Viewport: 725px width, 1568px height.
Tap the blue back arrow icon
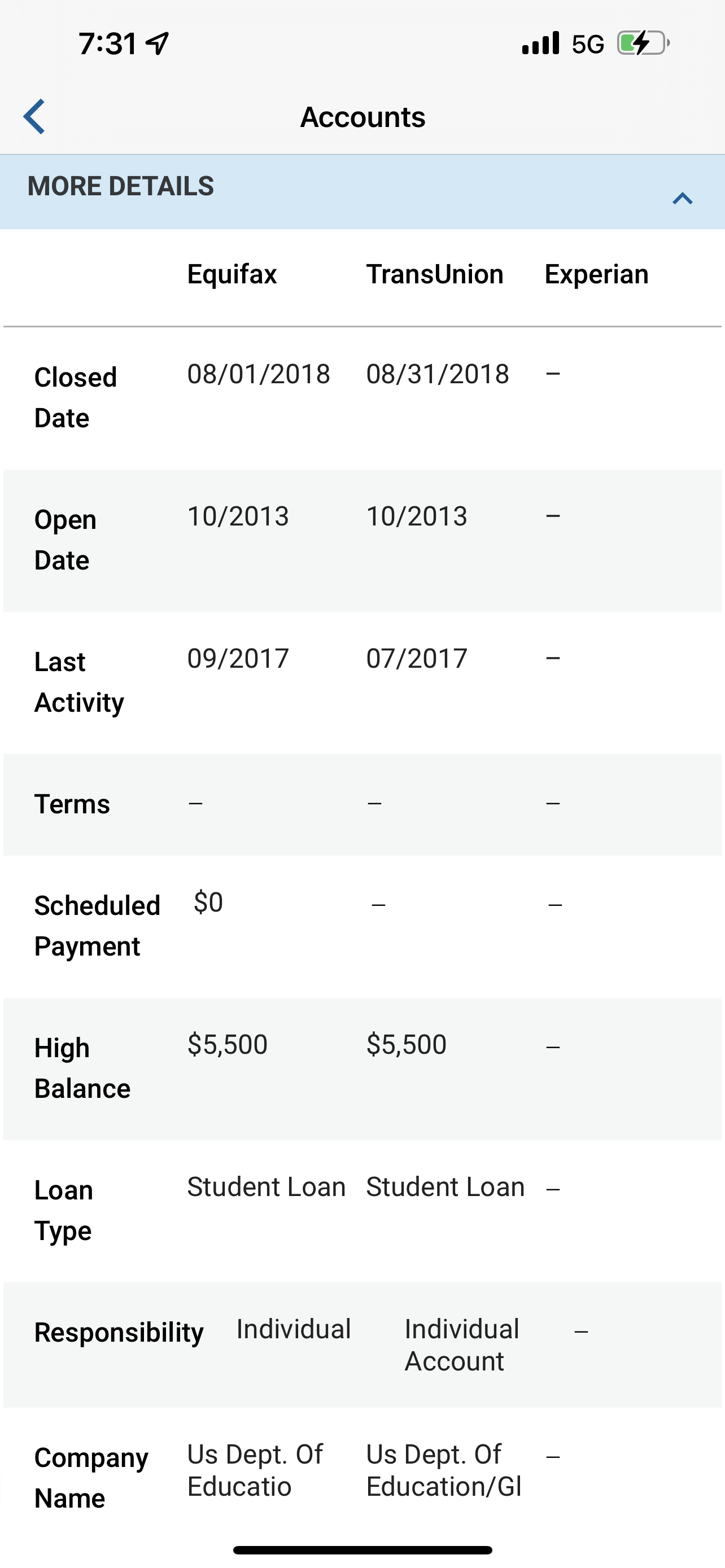pos(34,116)
